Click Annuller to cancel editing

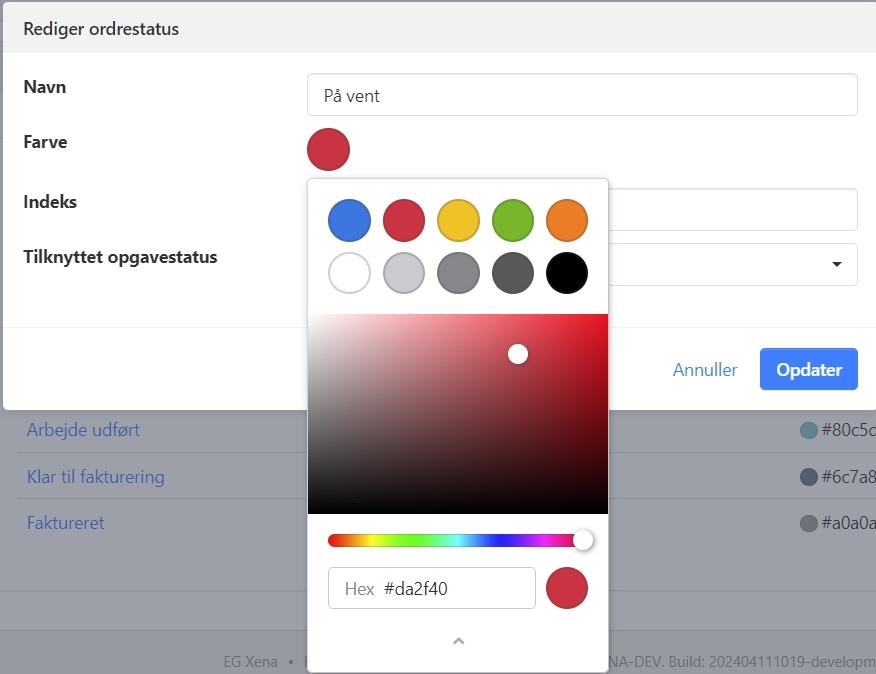click(705, 369)
